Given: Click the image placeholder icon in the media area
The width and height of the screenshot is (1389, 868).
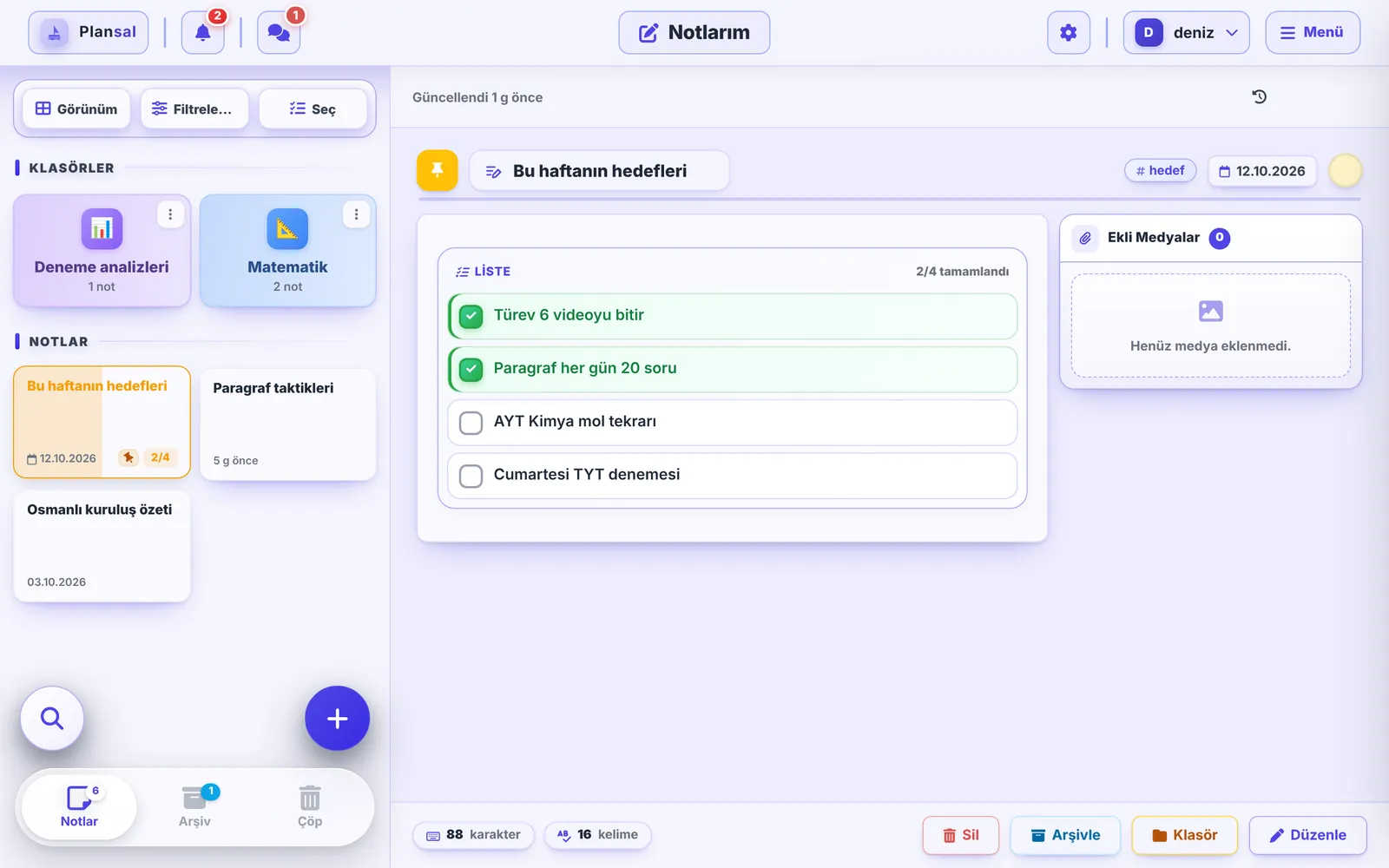Looking at the screenshot, I should (x=1210, y=311).
